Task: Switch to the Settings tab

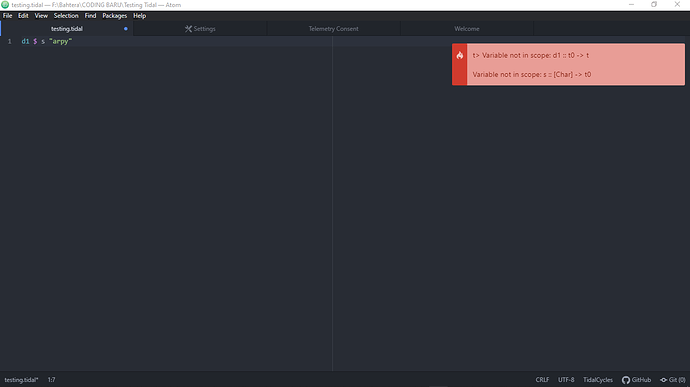Action: (x=200, y=29)
